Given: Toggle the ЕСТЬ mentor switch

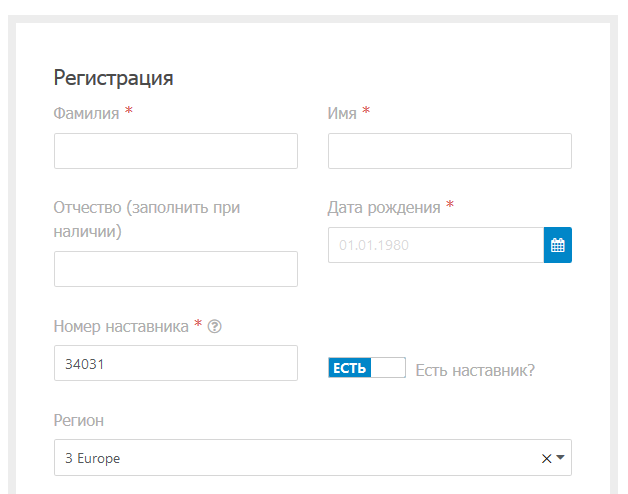Looking at the screenshot, I should point(367,367).
